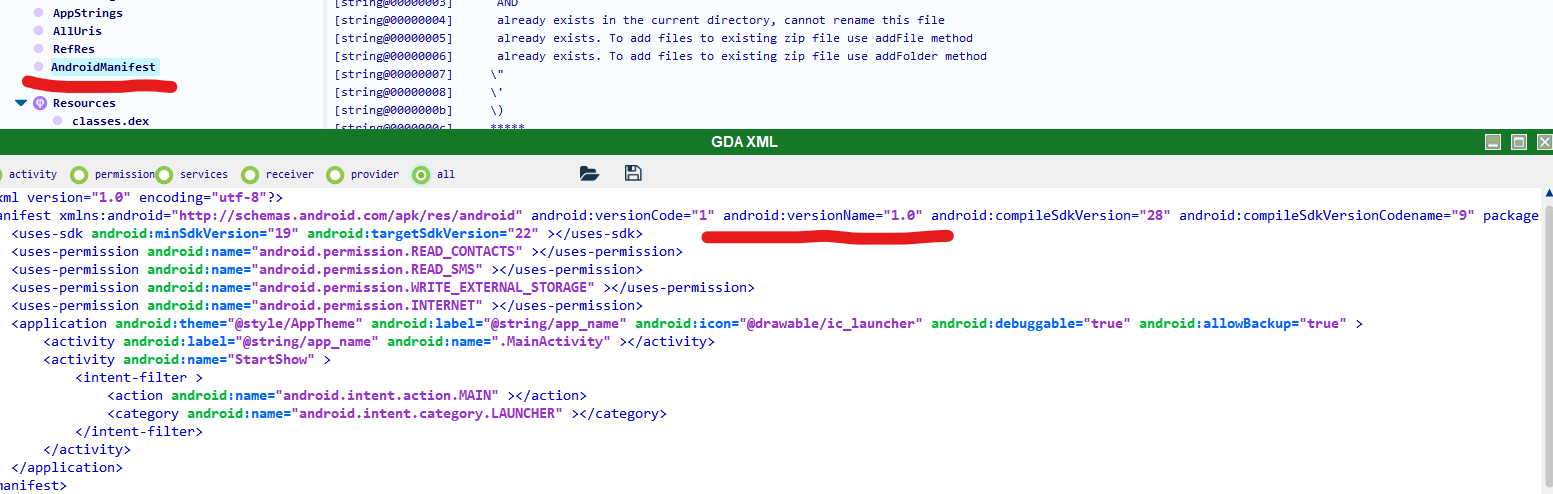1553x494 pixels.
Task: Select the services filter radio button
Action: click(164, 174)
